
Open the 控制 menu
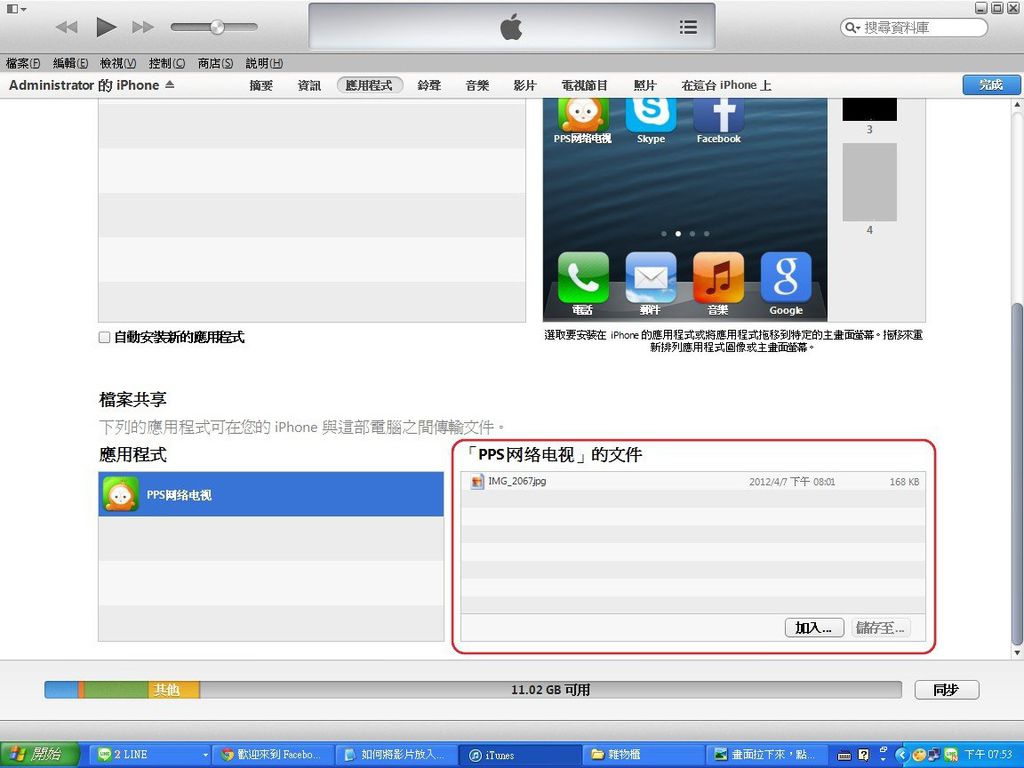click(x=167, y=63)
